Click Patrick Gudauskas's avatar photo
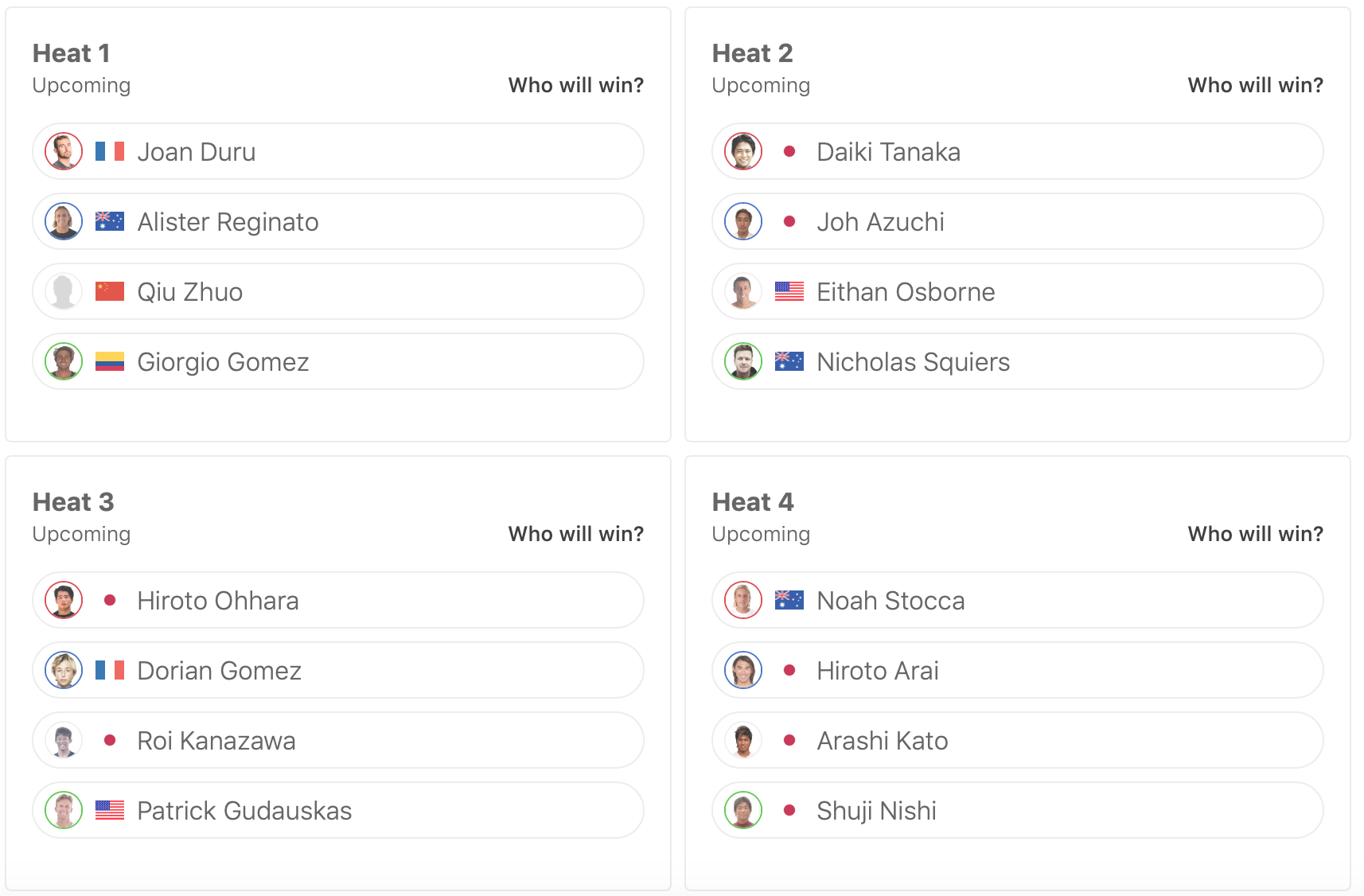The width and height of the screenshot is (1364, 896). click(x=64, y=810)
